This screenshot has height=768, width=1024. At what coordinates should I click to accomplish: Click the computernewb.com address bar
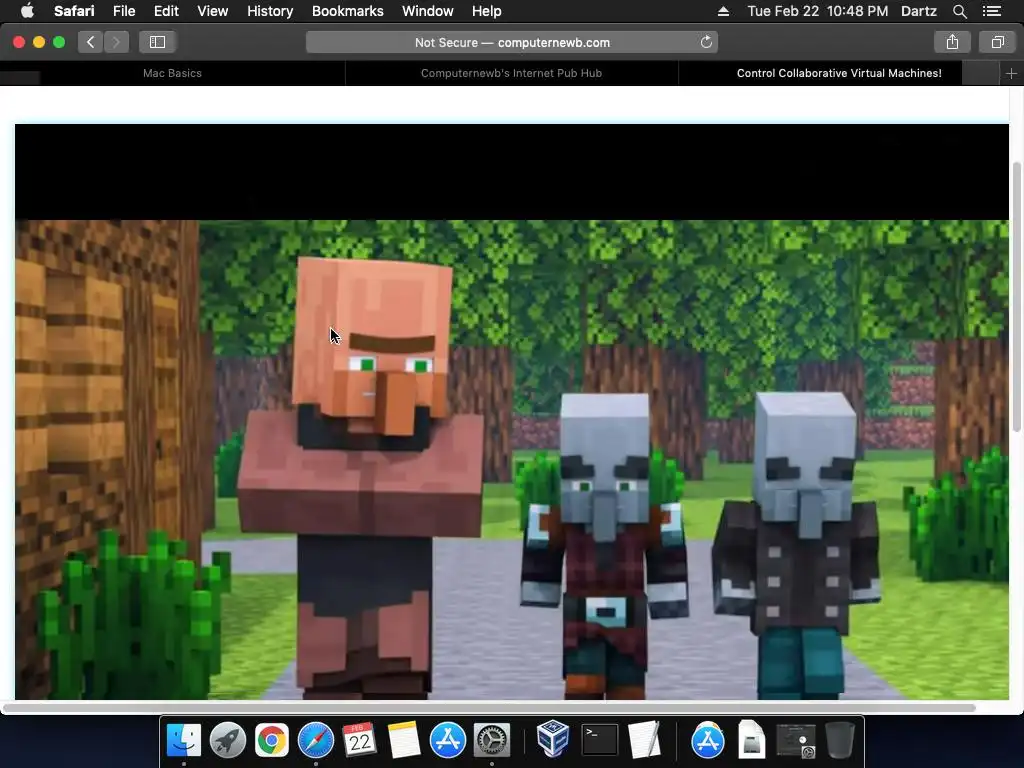coord(511,42)
